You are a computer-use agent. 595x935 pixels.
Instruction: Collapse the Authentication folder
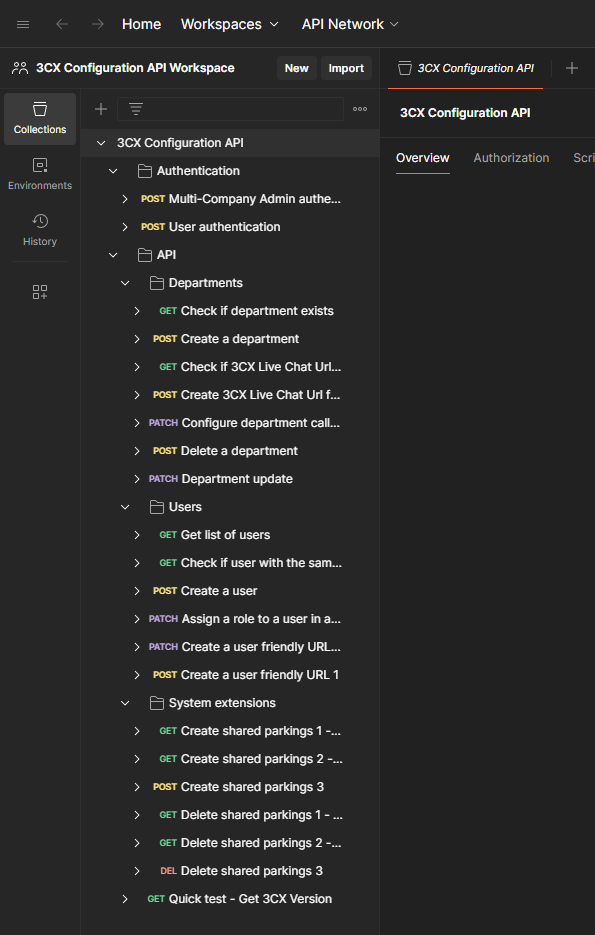pos(113,171)
